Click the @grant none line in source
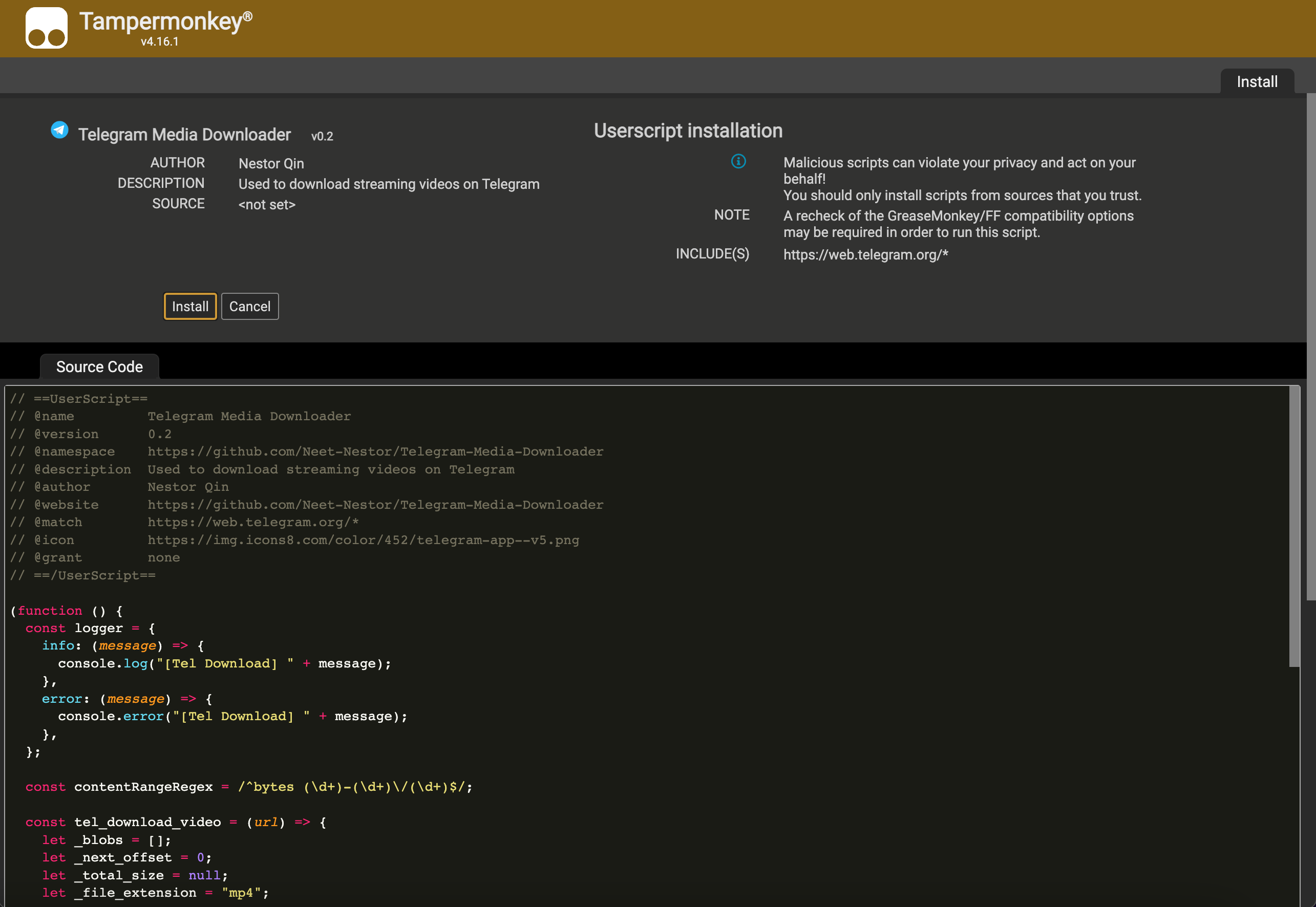Image resolution: width=1316 pixels, height=907 pixels. point(90,557)
